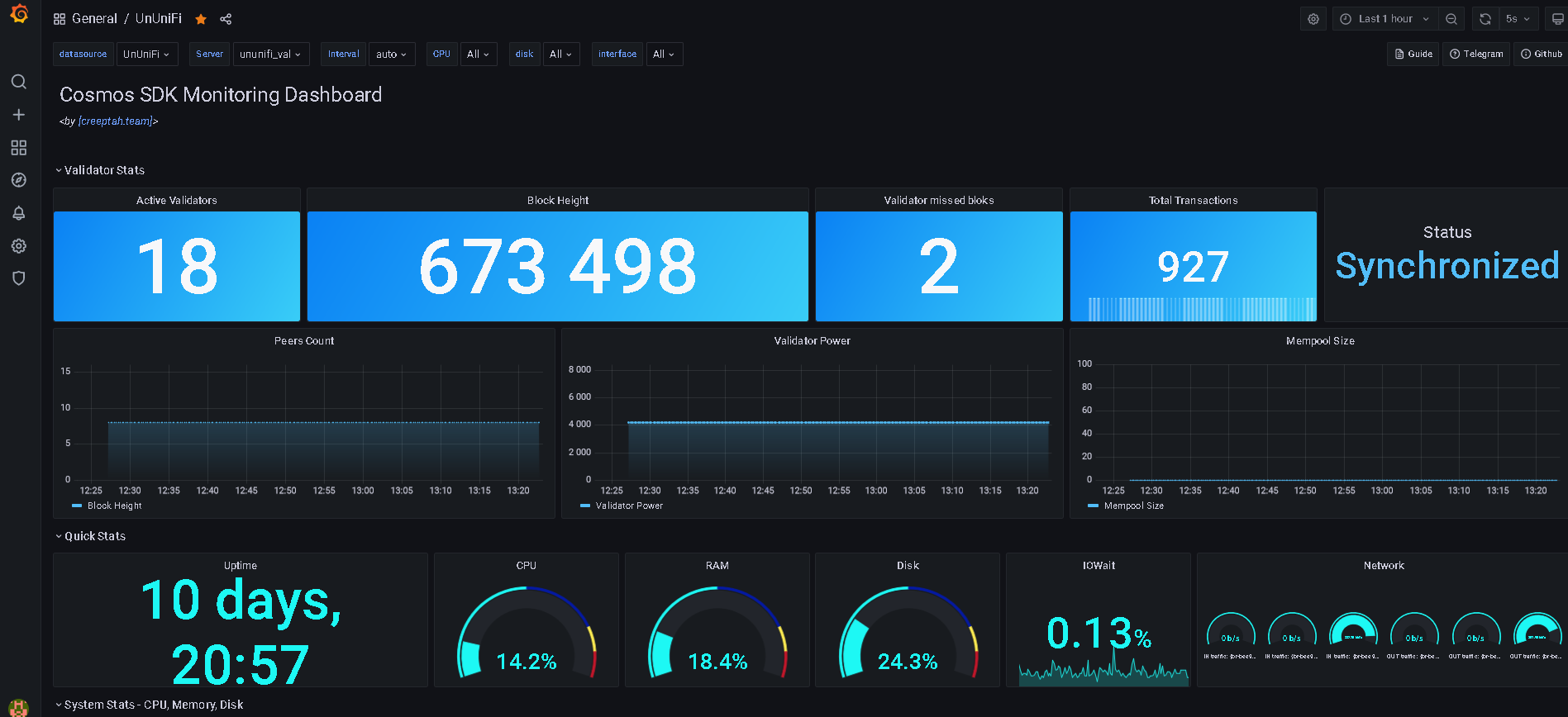The width and height of the screenshot is (1568, 717).
Task: Open the Server Admin shield icon
Action: pos(19,278)
